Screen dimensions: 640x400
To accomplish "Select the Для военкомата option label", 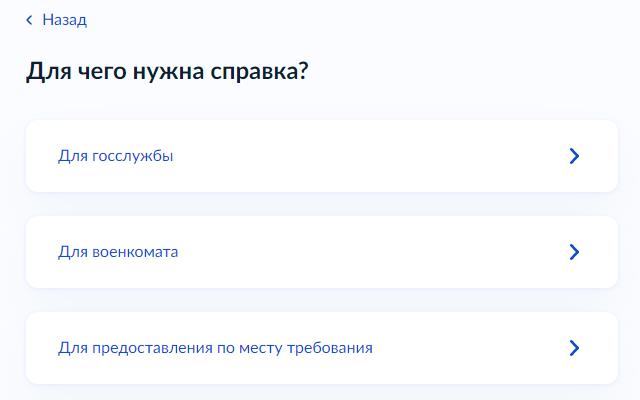I will click(118, 252).
